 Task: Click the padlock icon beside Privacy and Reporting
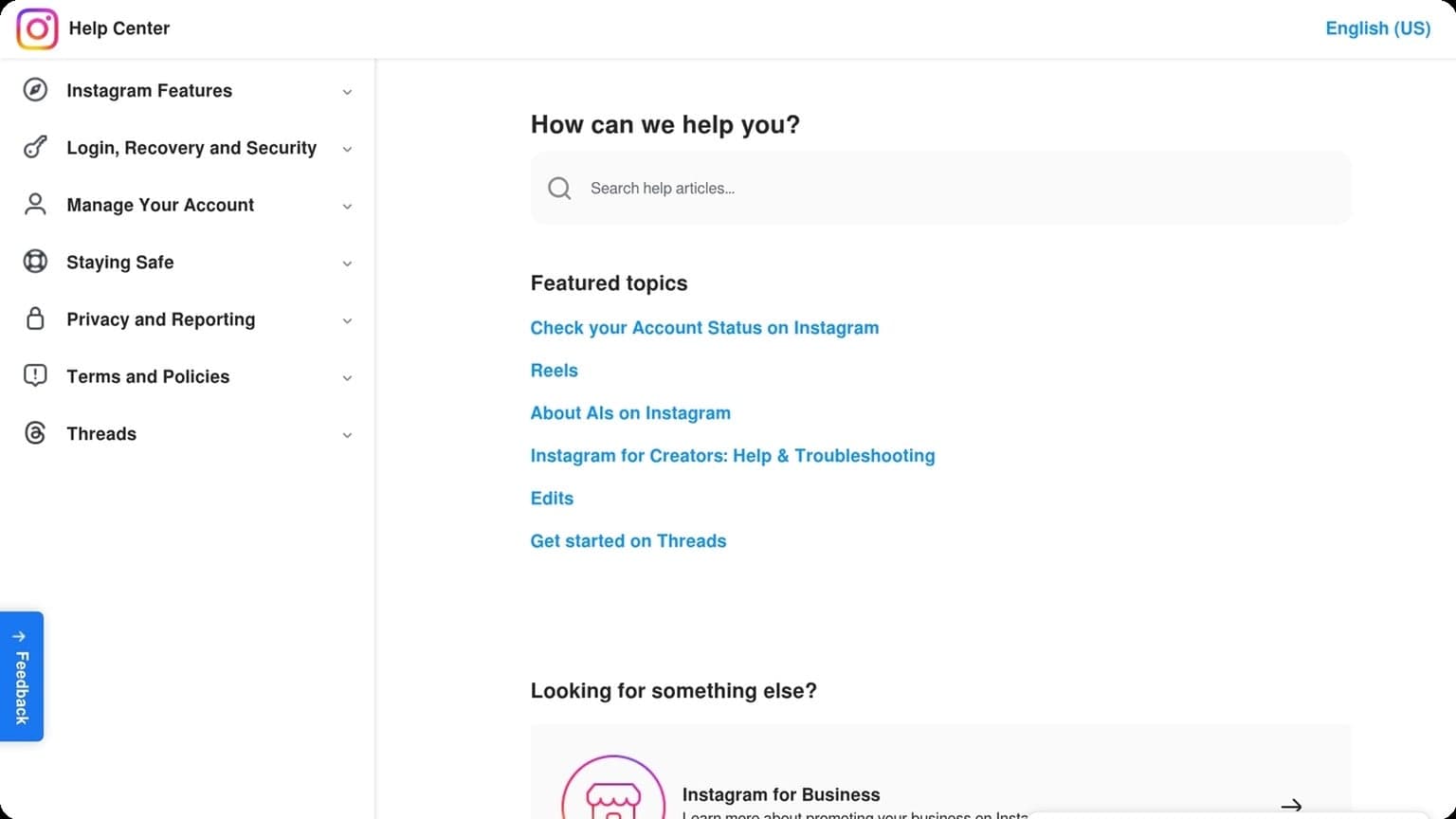tap(35, 318)
